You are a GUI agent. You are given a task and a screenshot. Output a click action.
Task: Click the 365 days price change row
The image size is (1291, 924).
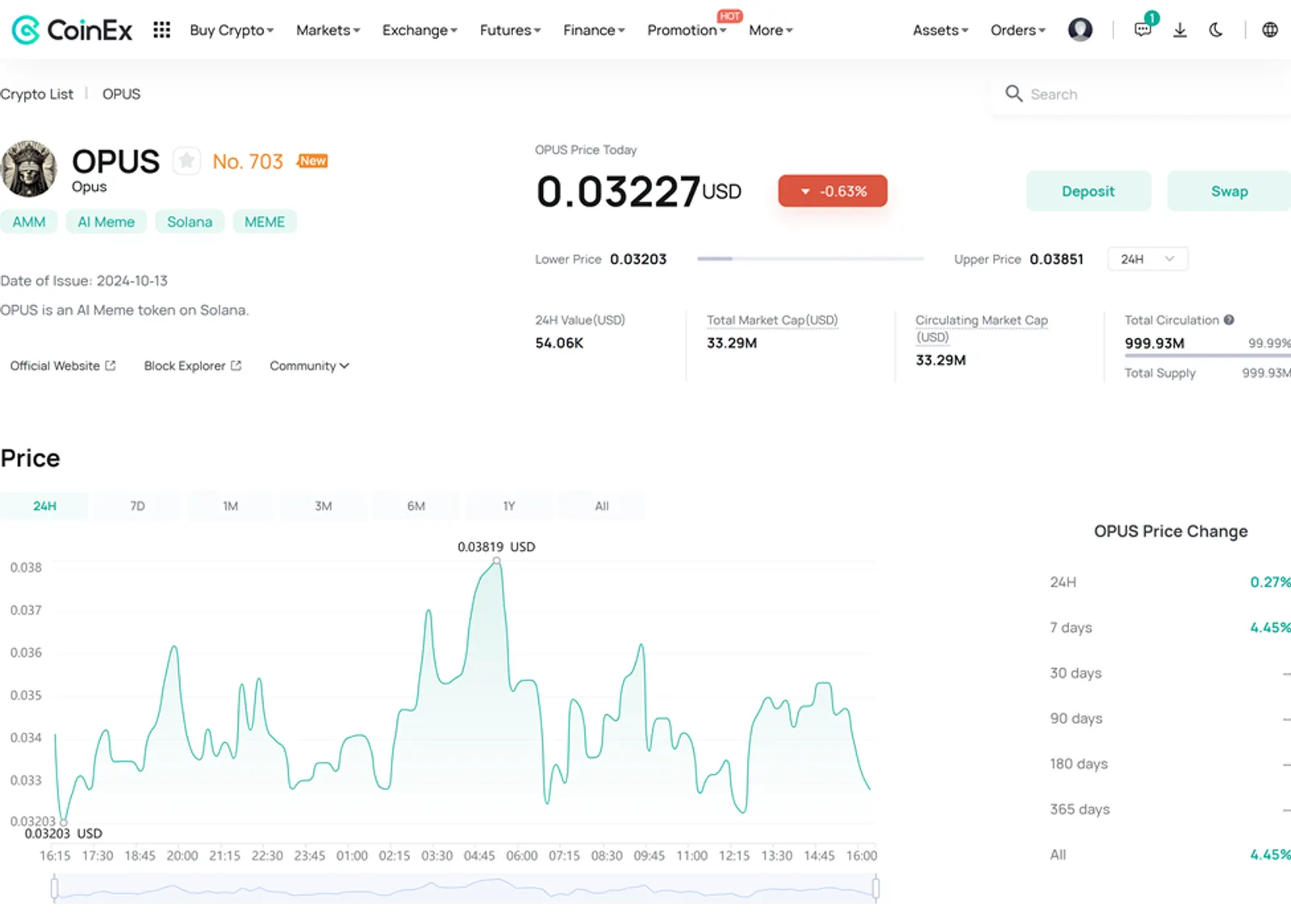click(1170, 809)
